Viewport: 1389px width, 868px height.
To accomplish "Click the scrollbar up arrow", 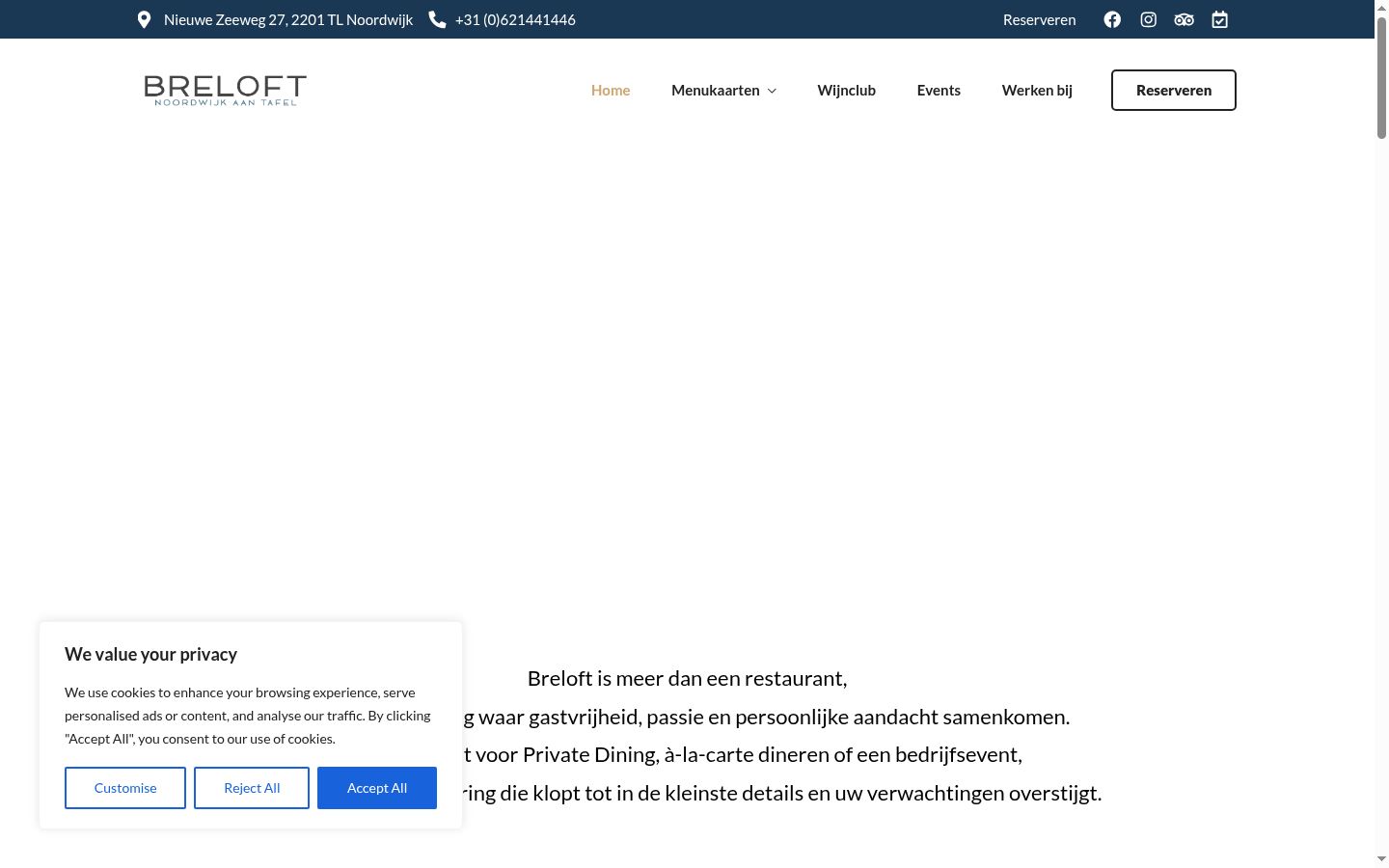I will tap(1381, 7).
